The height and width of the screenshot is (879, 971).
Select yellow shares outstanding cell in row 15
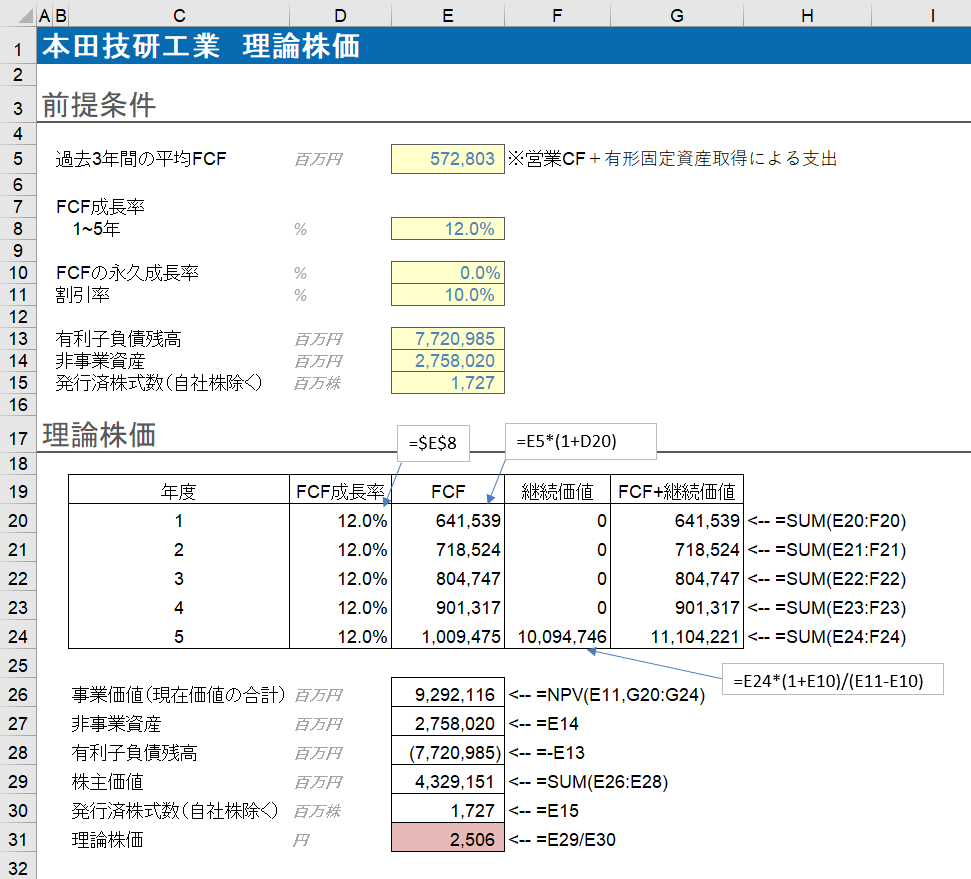click(x=448, y=383)
